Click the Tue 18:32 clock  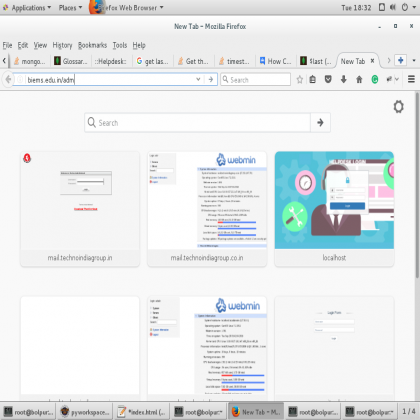click(x=356, y=7)
